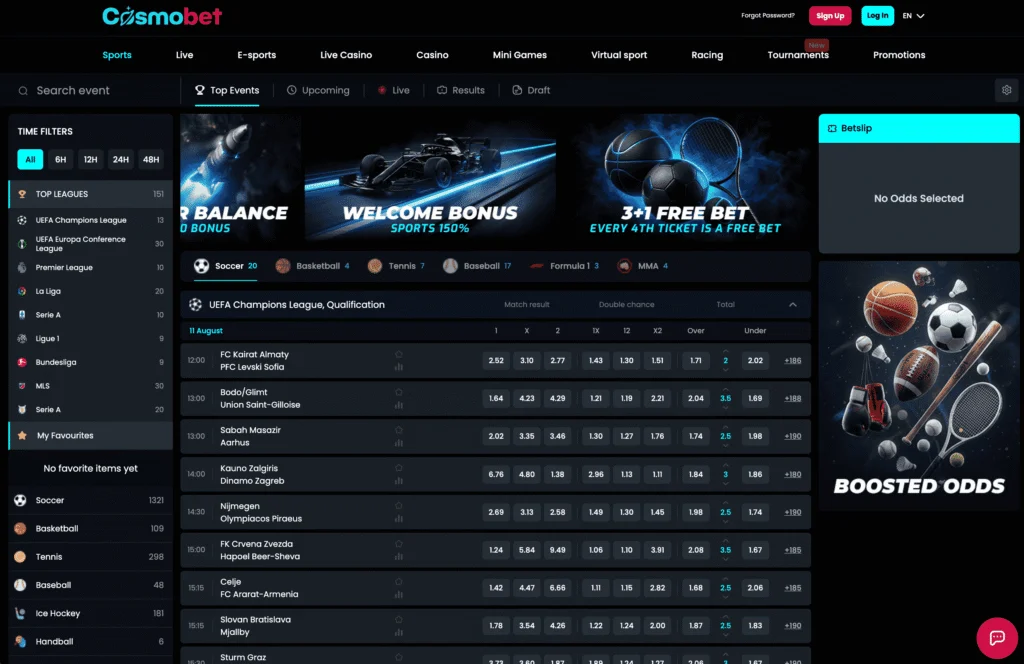Change total line 3.5 for Bodo/Glimt match
Screen dimensions: 1024x664
(725, 398)
